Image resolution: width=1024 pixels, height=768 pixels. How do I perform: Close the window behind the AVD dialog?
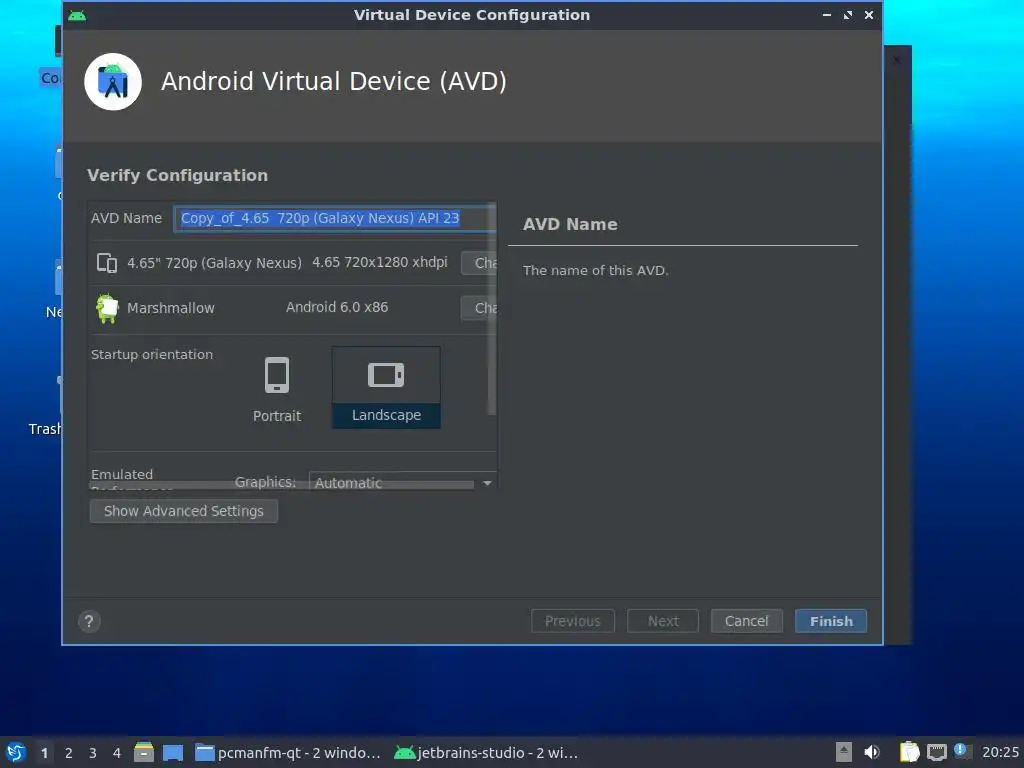(897, 59)
